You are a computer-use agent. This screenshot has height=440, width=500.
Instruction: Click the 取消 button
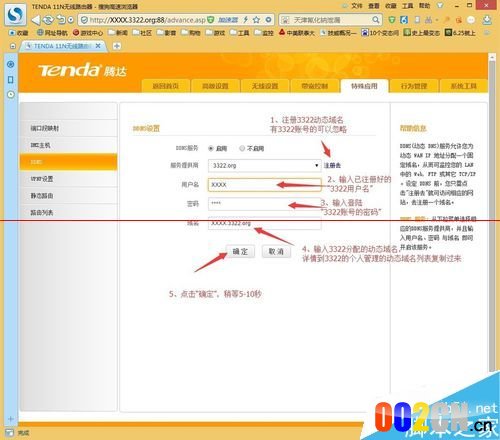coord(276,251)
